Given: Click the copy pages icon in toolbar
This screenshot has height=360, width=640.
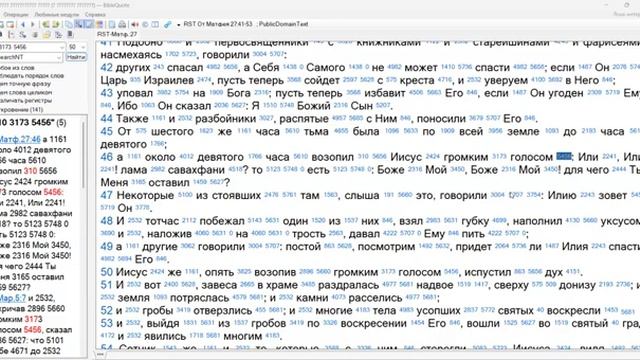Looking at the screenshot, I should tap(69, 24).
